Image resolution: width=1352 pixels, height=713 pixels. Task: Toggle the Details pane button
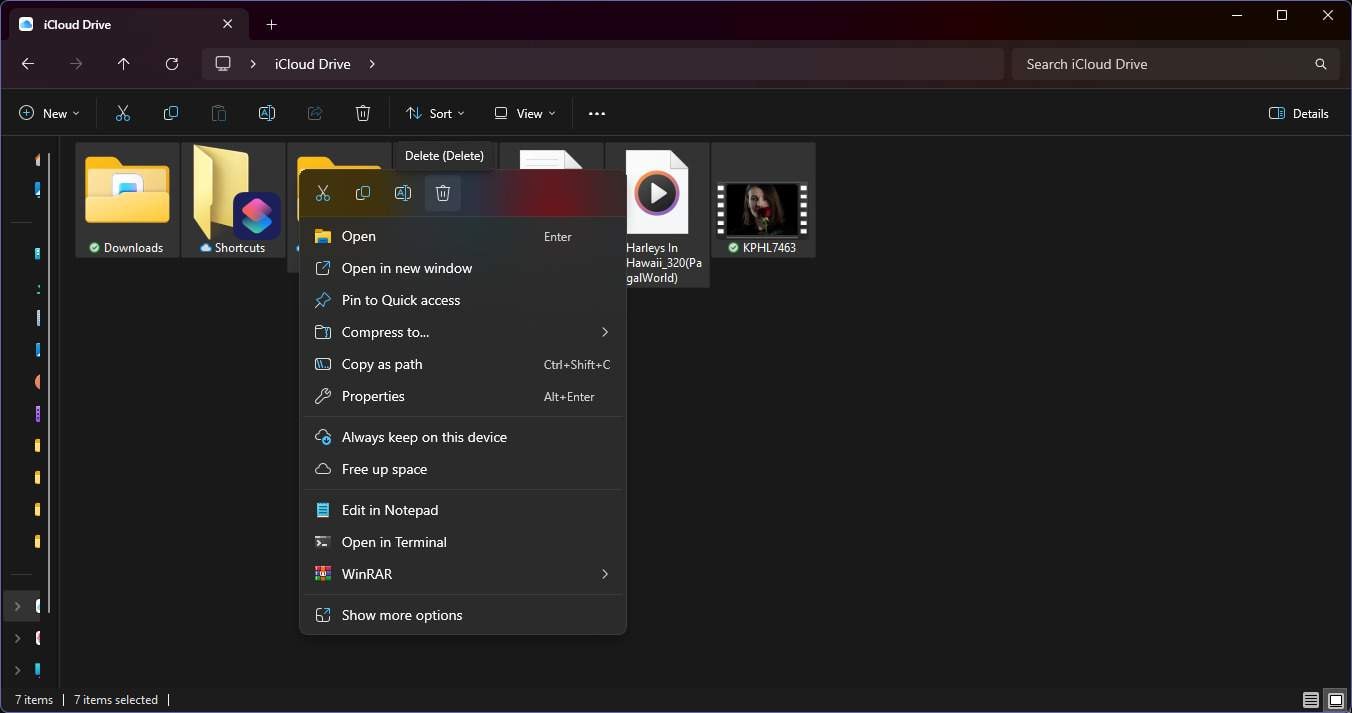[x=1299, y=114]
